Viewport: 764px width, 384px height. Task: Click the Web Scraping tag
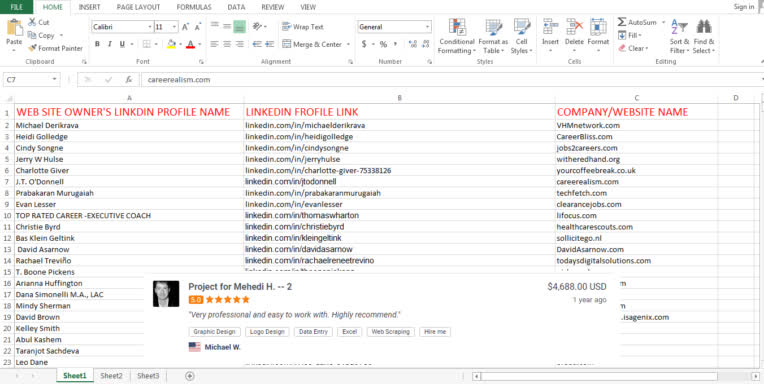click(391, 332)
